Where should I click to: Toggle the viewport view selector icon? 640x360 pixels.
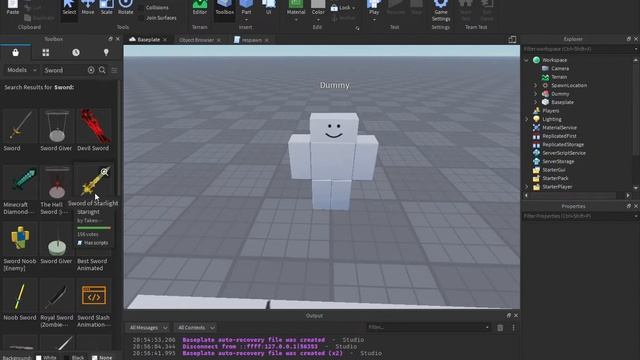point(512,40)
